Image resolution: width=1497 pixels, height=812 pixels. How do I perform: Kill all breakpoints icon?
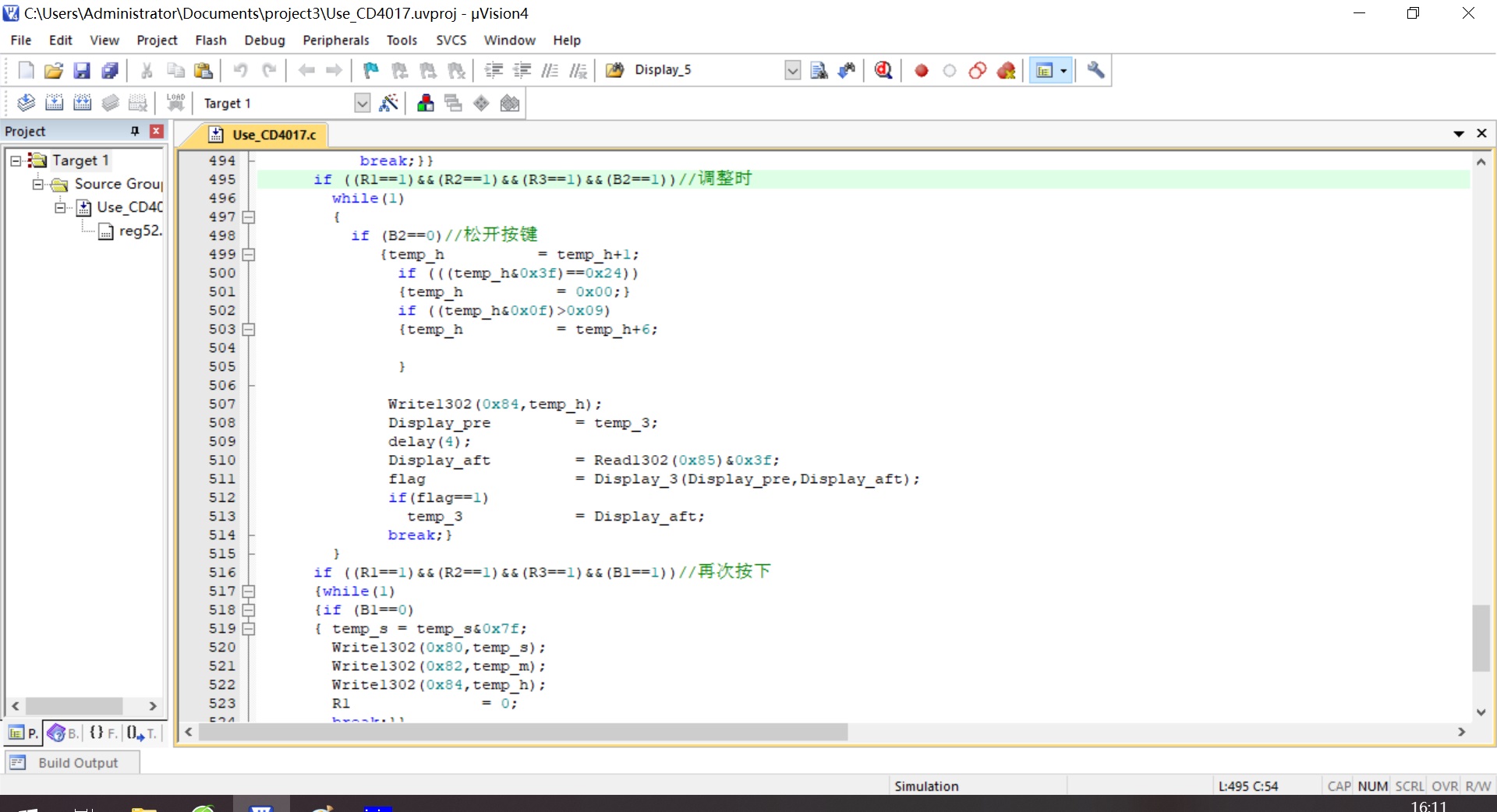[x=1006, y=70]
